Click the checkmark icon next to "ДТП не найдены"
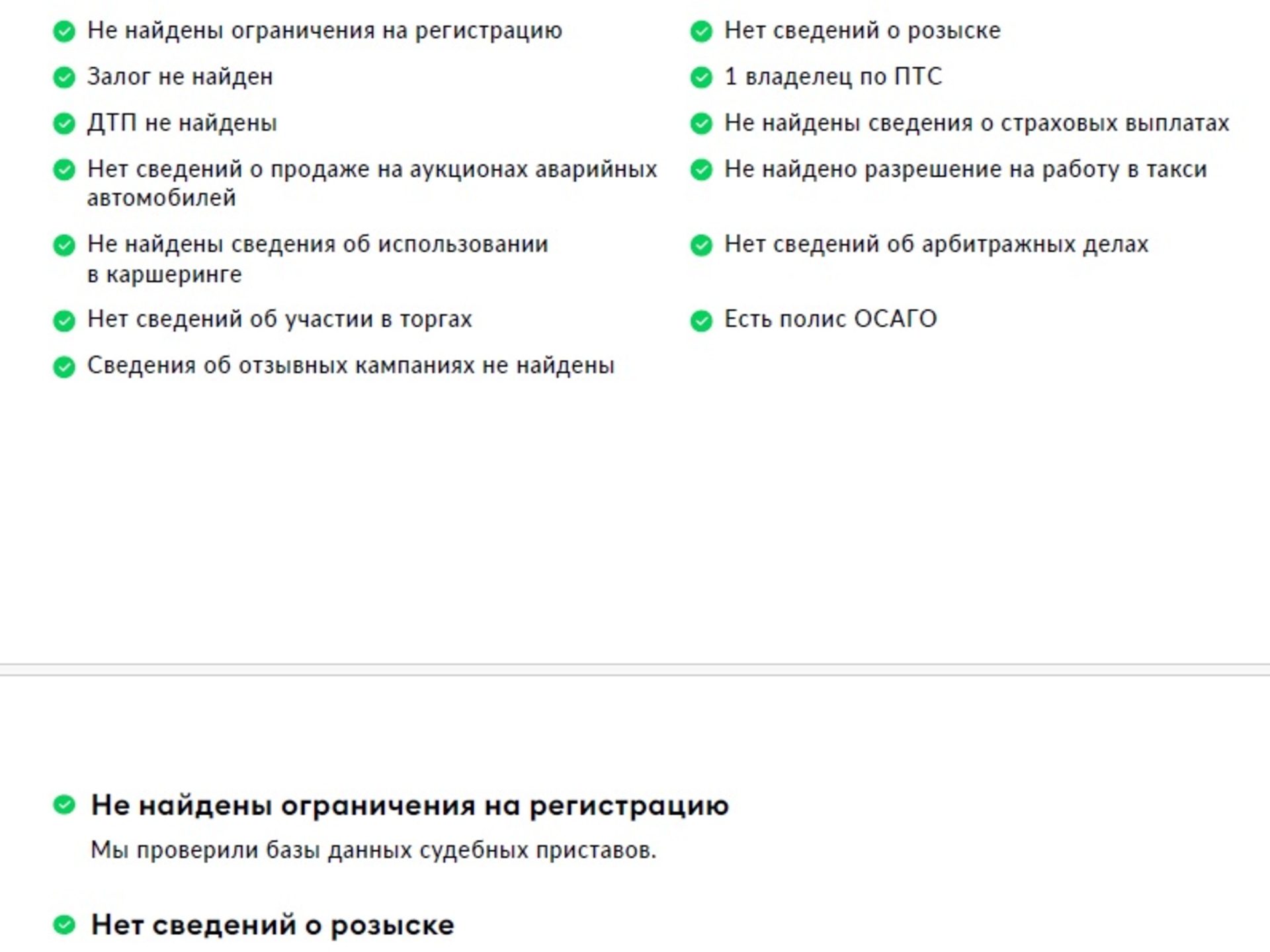The width and height of the screenshot is (1270, 952). click(x=64, y=124)
